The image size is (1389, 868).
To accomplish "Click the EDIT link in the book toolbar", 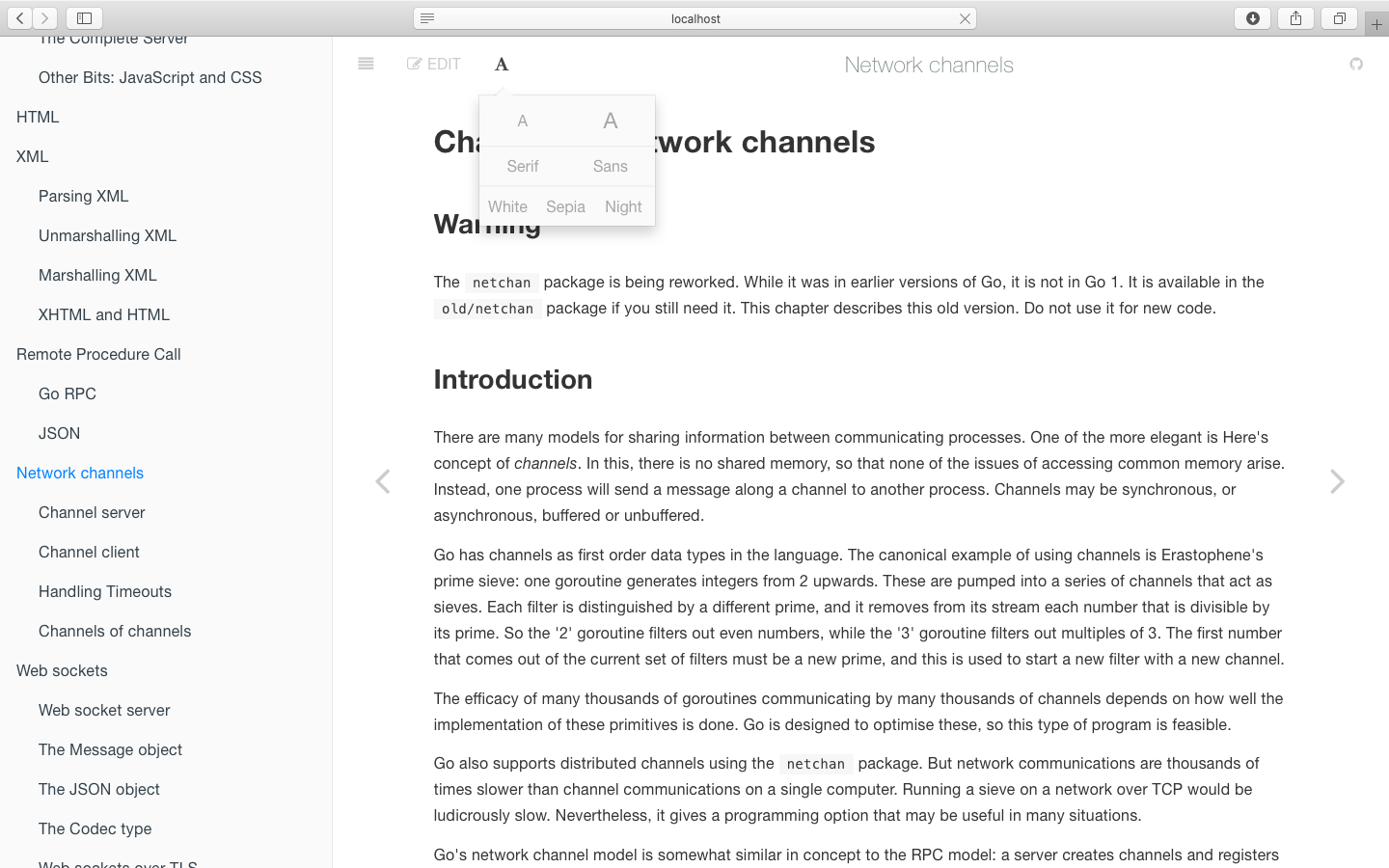I will [x=434, y=64].
